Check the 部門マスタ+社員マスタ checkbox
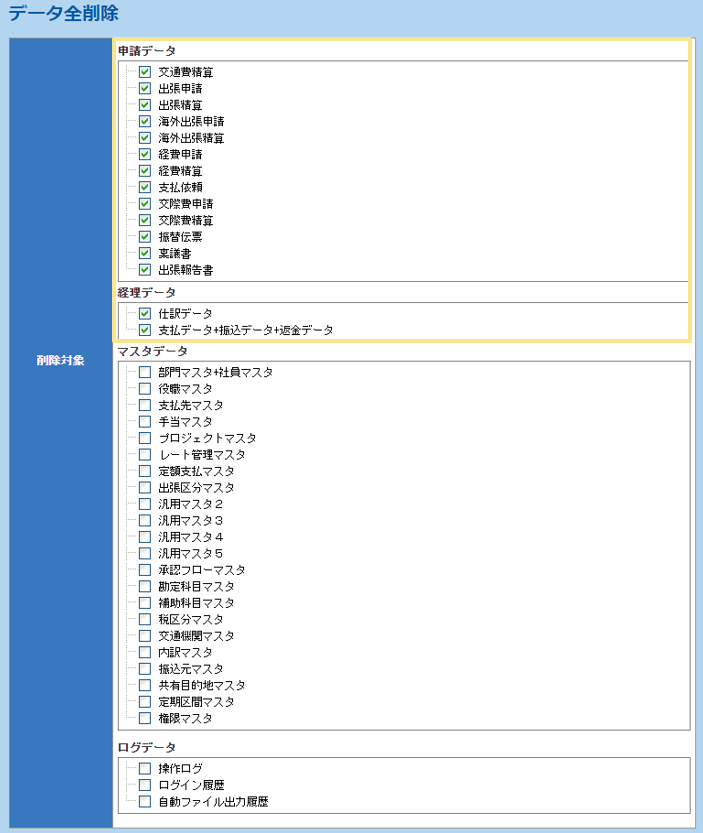 145,372
